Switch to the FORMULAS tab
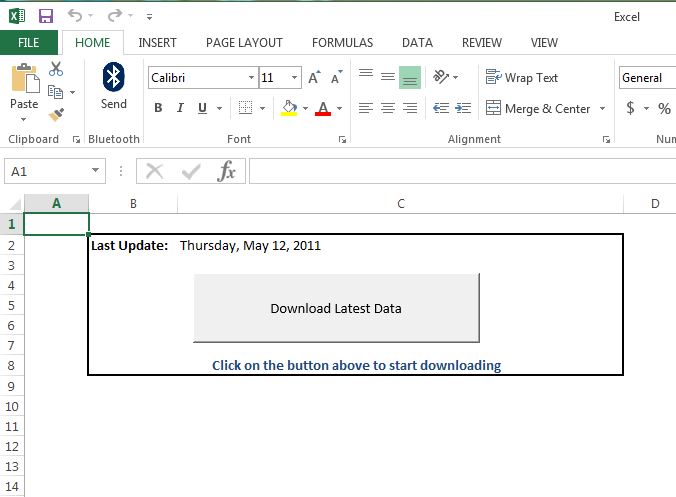The height and width of the screenshot is (497, 676). click(342, 43)
